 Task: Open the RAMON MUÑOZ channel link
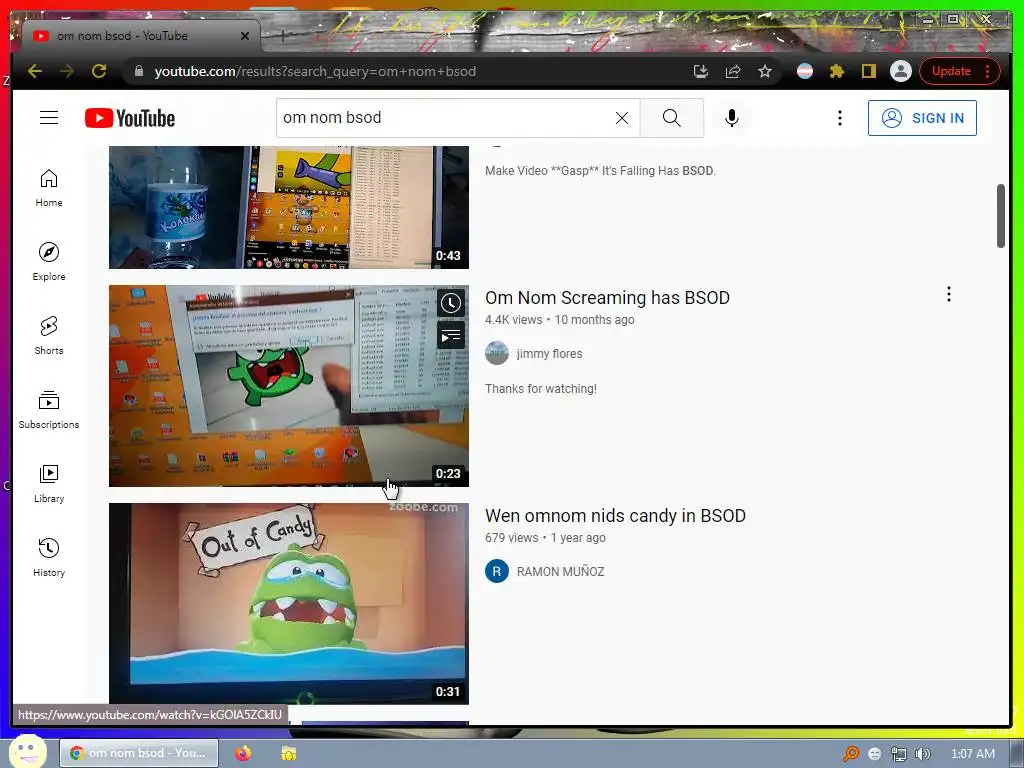pos(560,572)
